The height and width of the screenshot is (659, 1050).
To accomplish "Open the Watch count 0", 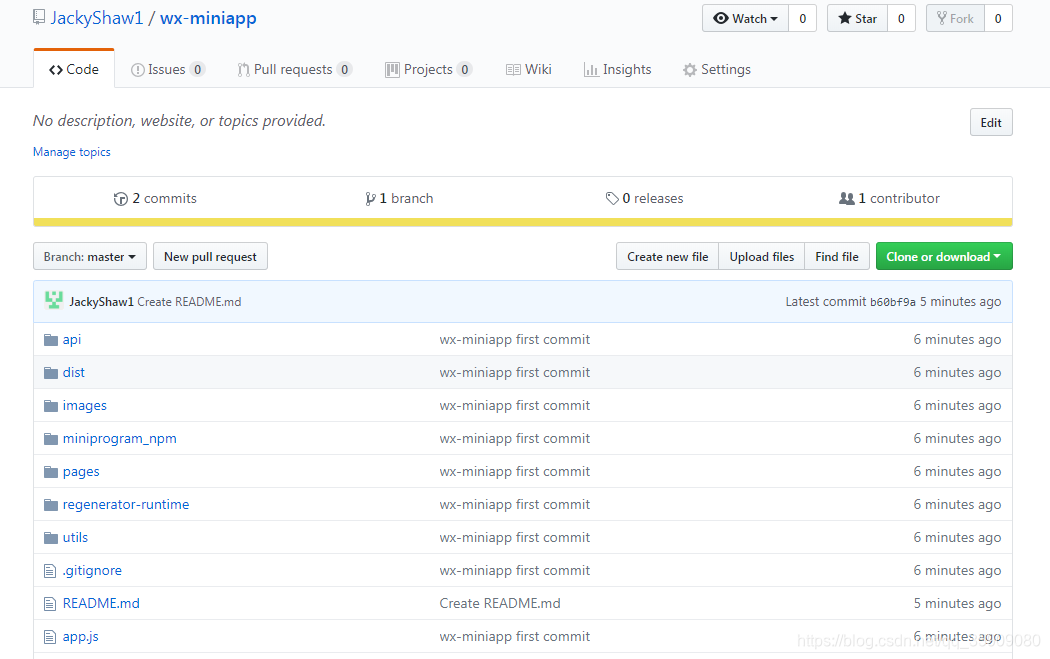I will [x=802, y=19].
